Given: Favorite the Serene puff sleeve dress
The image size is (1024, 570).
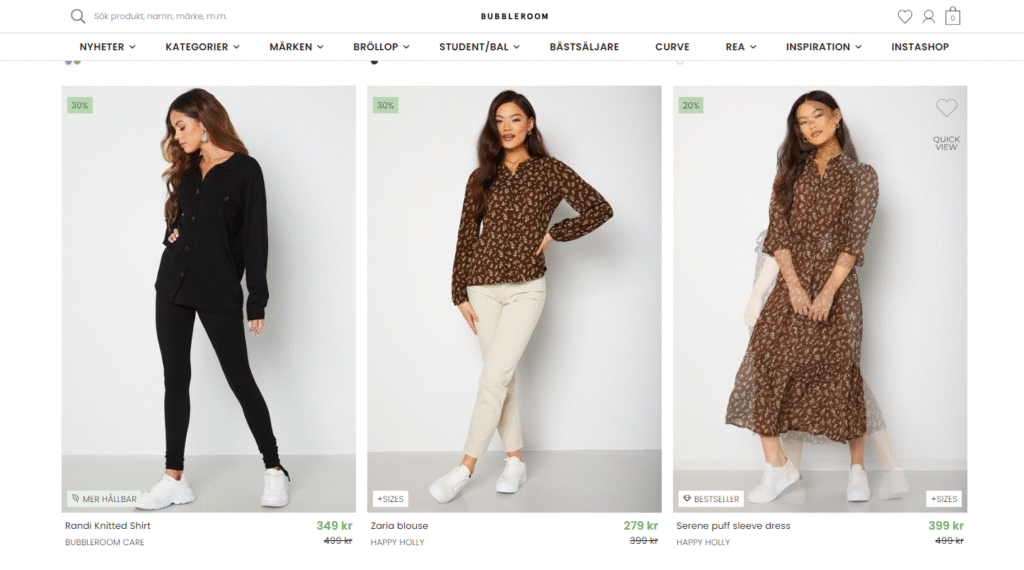Looking at the screenshot, I should tap(946, 108).
